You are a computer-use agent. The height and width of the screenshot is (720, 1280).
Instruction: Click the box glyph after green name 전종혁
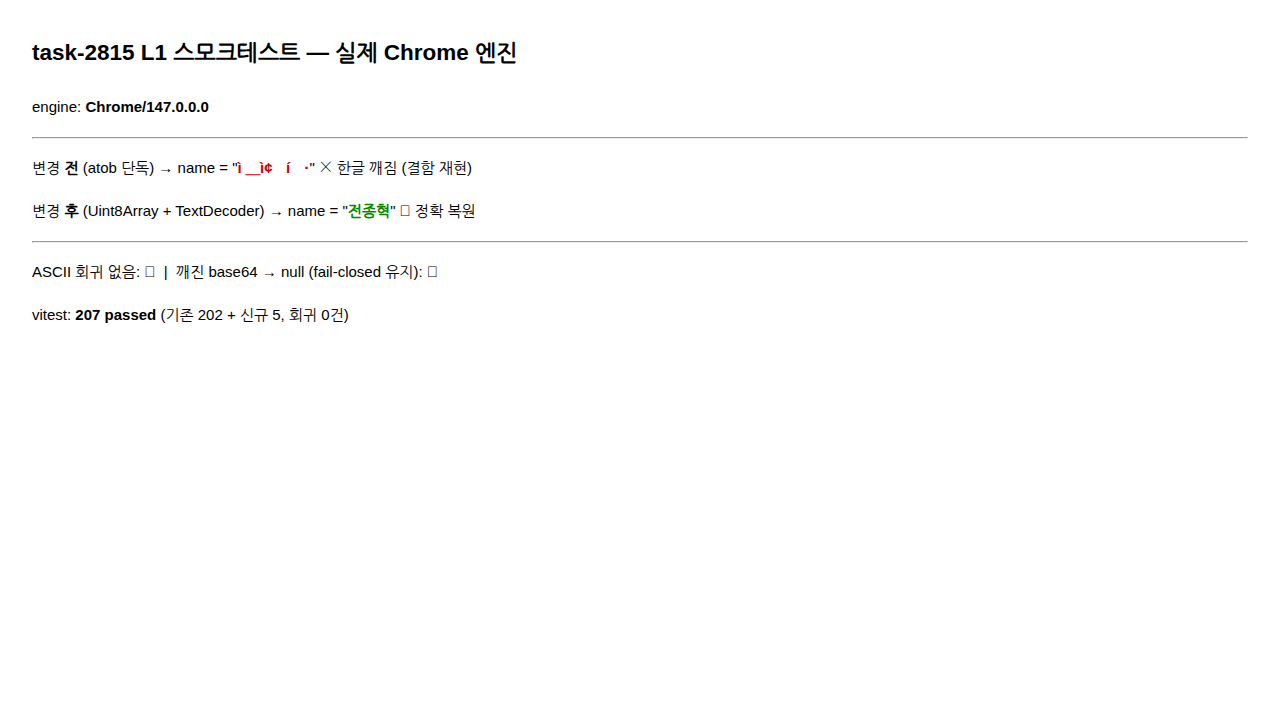coord(405,211)
